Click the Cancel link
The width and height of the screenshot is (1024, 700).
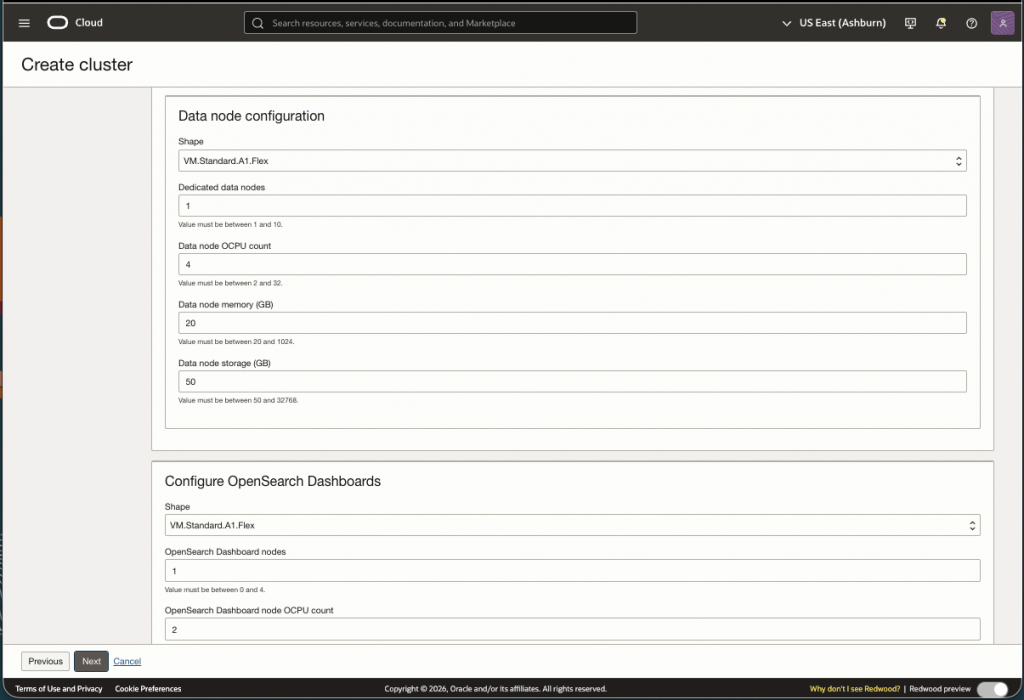click(x=127, y=661)
